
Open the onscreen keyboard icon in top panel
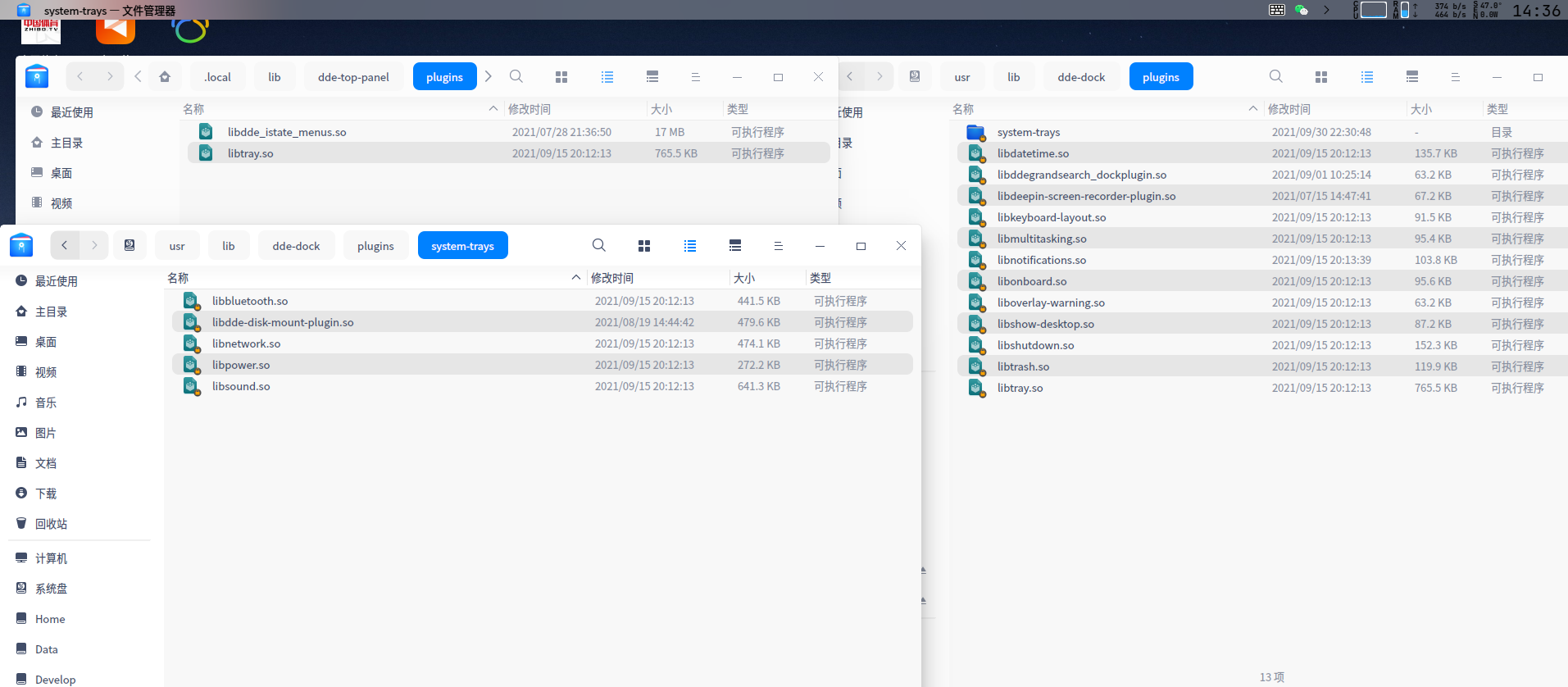point(1277,10)
